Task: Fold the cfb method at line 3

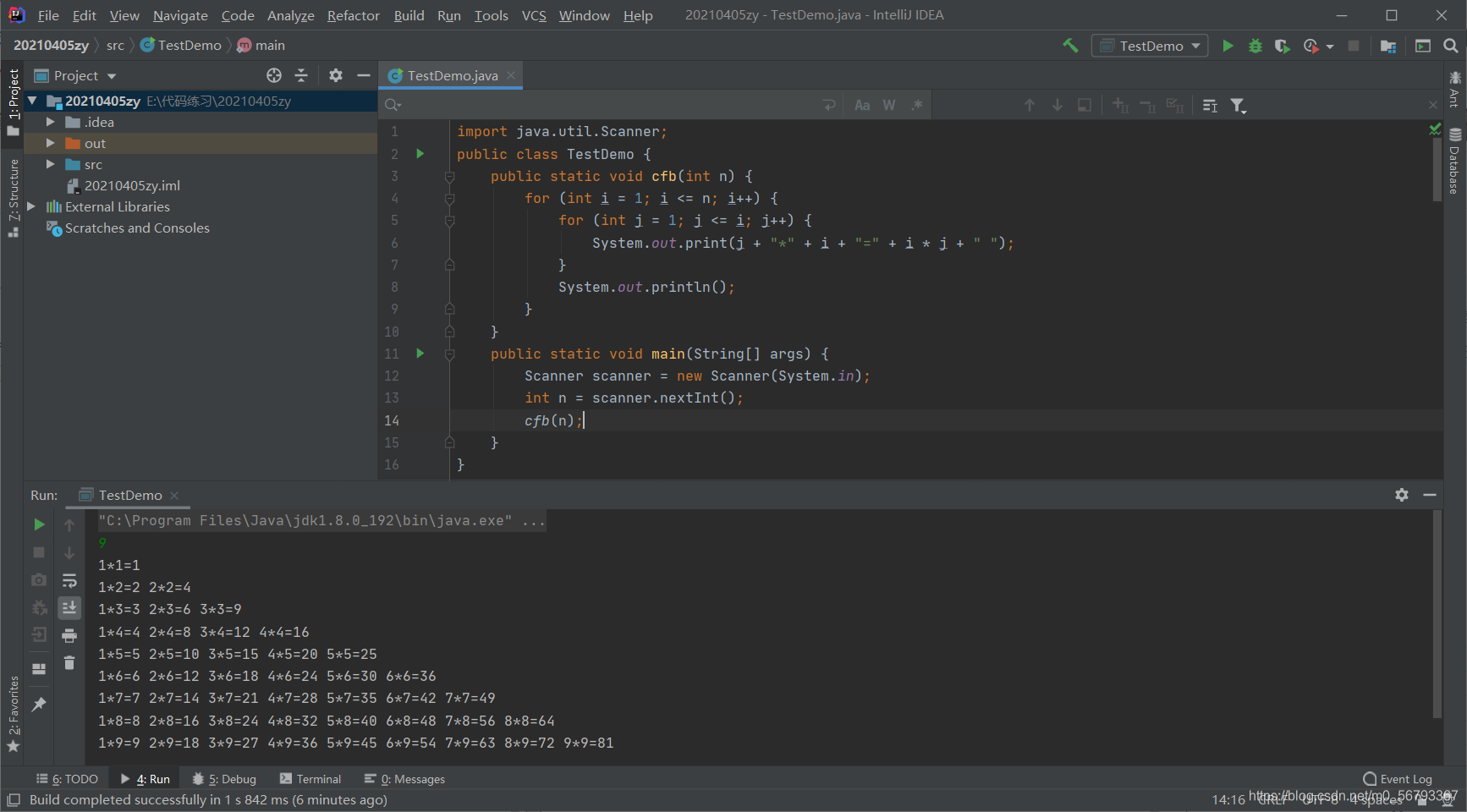Action: [x=450, y=177]
